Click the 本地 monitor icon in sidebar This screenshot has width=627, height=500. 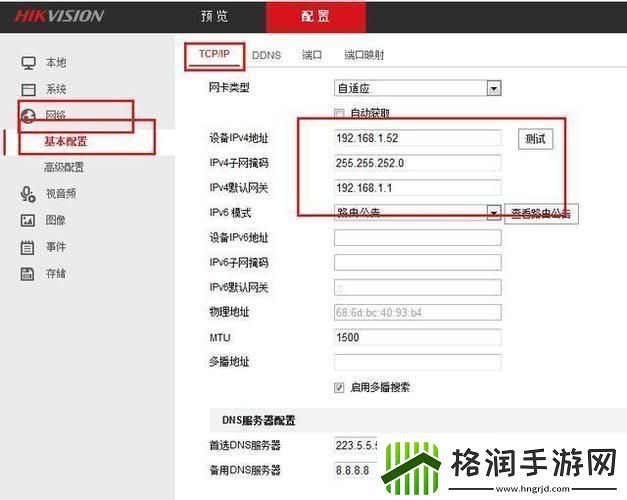click(x=28, y=63)
